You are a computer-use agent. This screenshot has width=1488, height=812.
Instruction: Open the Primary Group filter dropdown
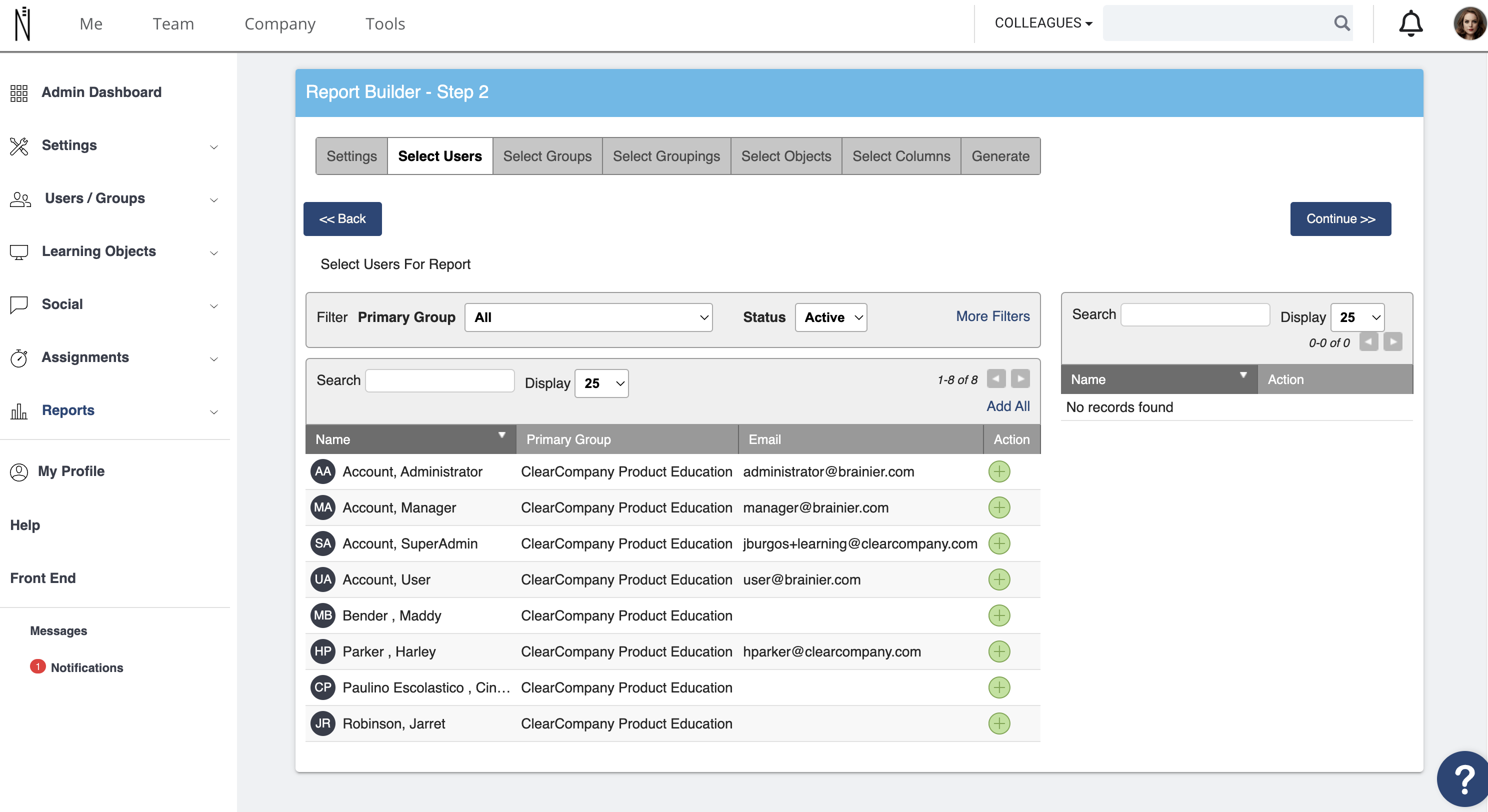[x=588, y=317]
